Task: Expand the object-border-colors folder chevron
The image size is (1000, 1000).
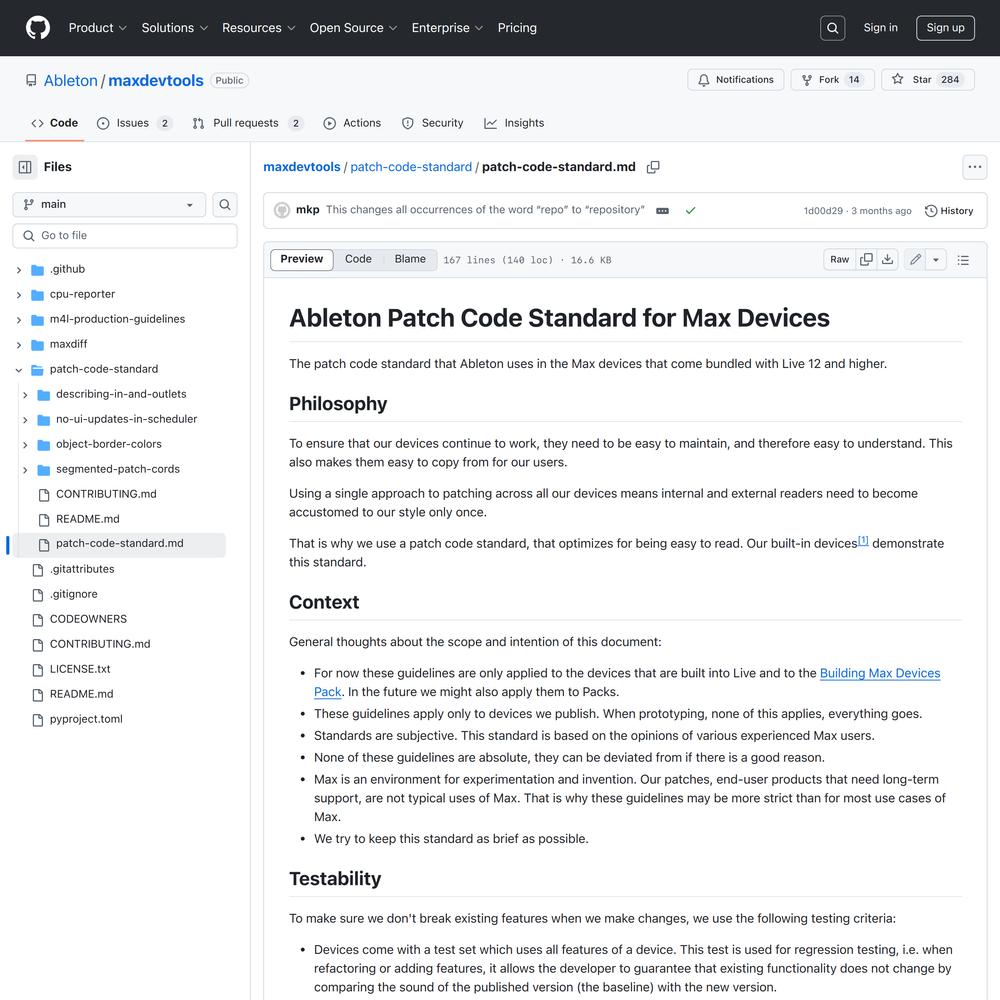Action: [25, 445]
